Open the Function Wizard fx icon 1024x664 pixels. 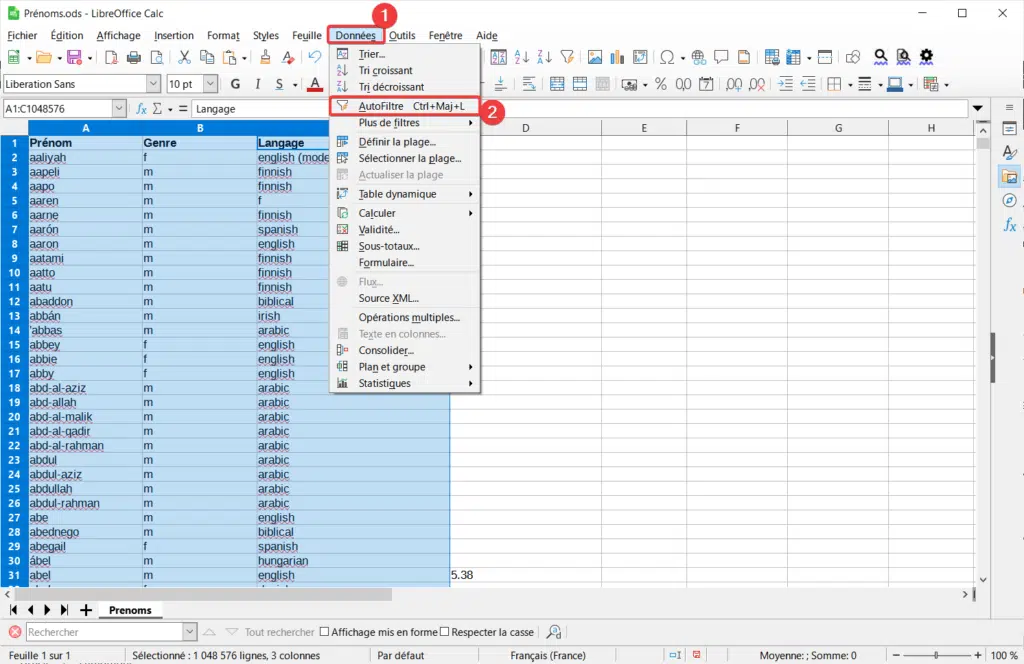pyautogui.click(x=141, y=108)
